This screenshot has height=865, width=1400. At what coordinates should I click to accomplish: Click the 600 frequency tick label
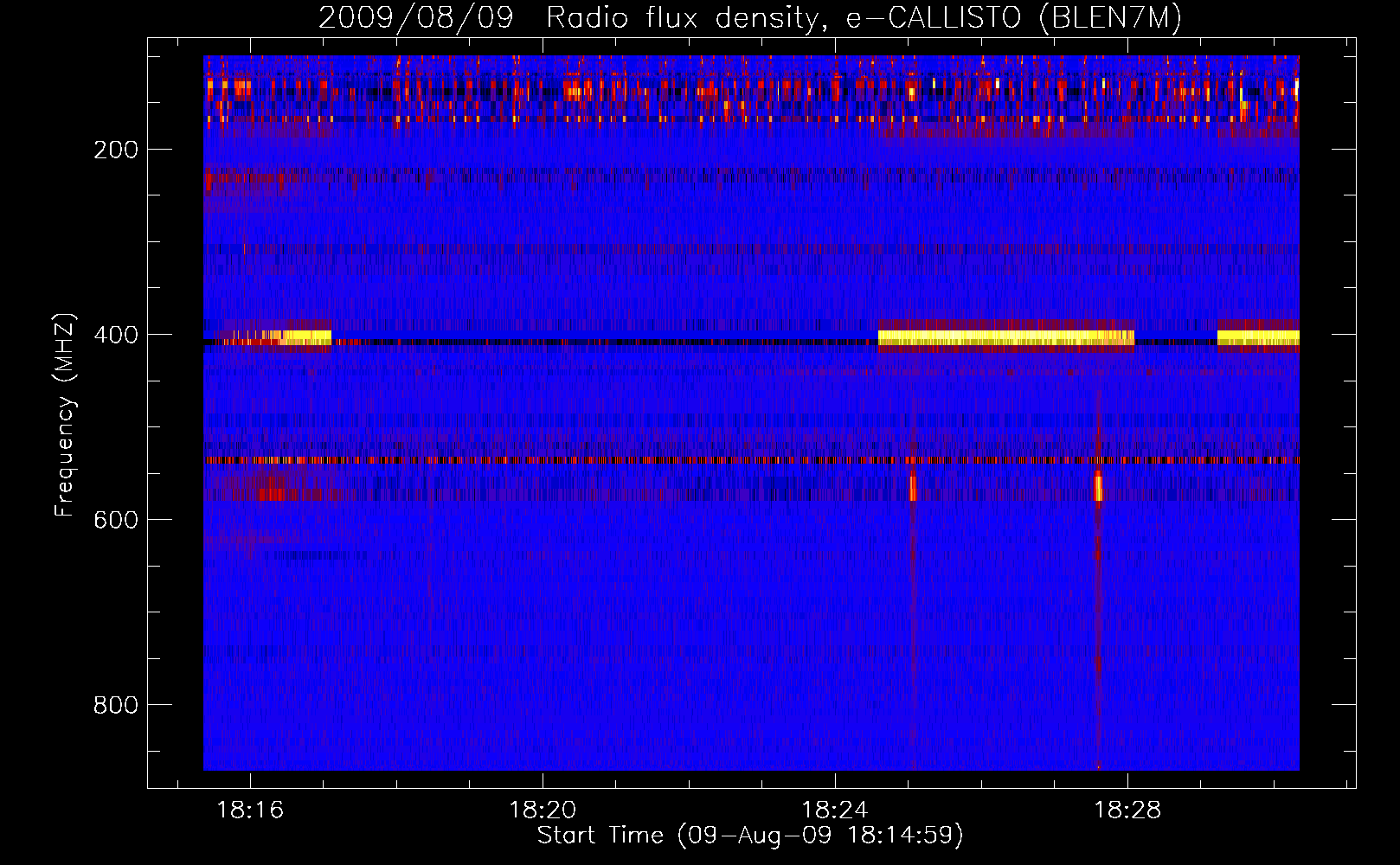click(116, 520)
